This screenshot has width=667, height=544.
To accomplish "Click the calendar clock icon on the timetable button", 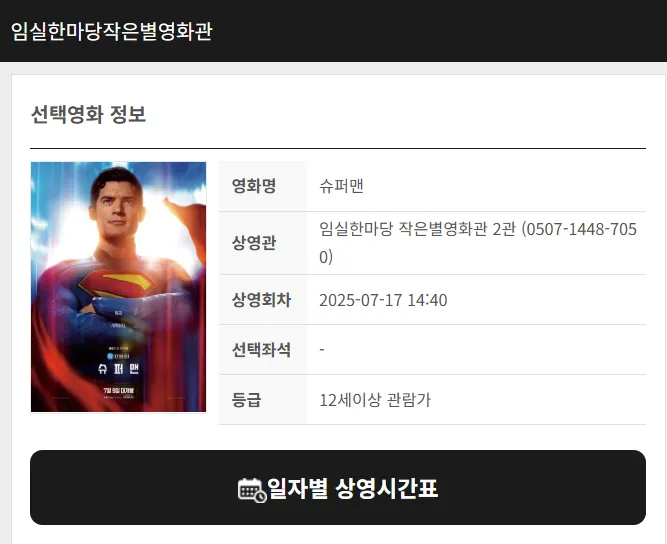I will [252, 490].
